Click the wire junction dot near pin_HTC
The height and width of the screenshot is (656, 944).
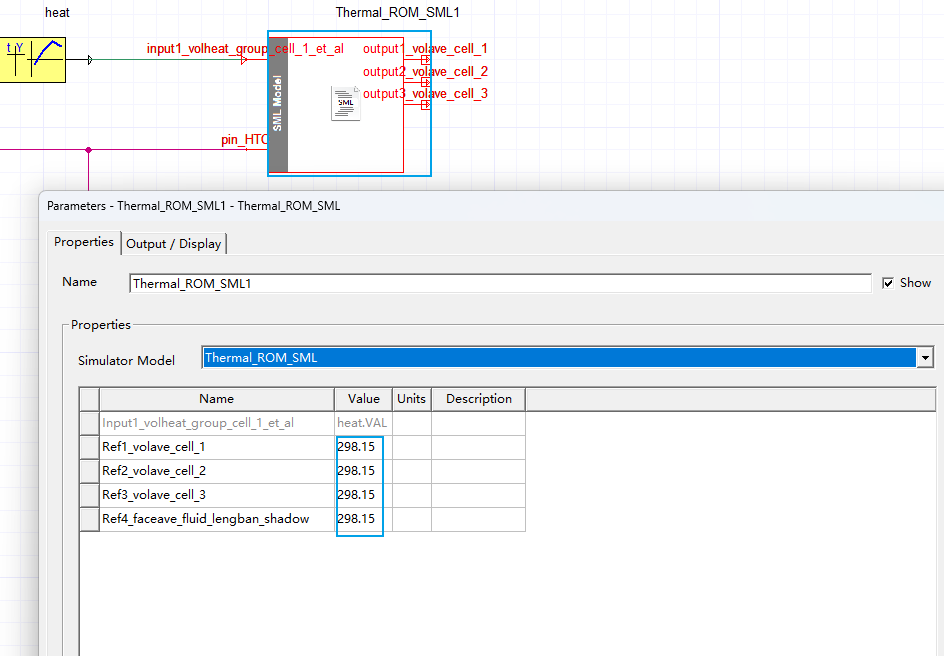click(89, 150)
